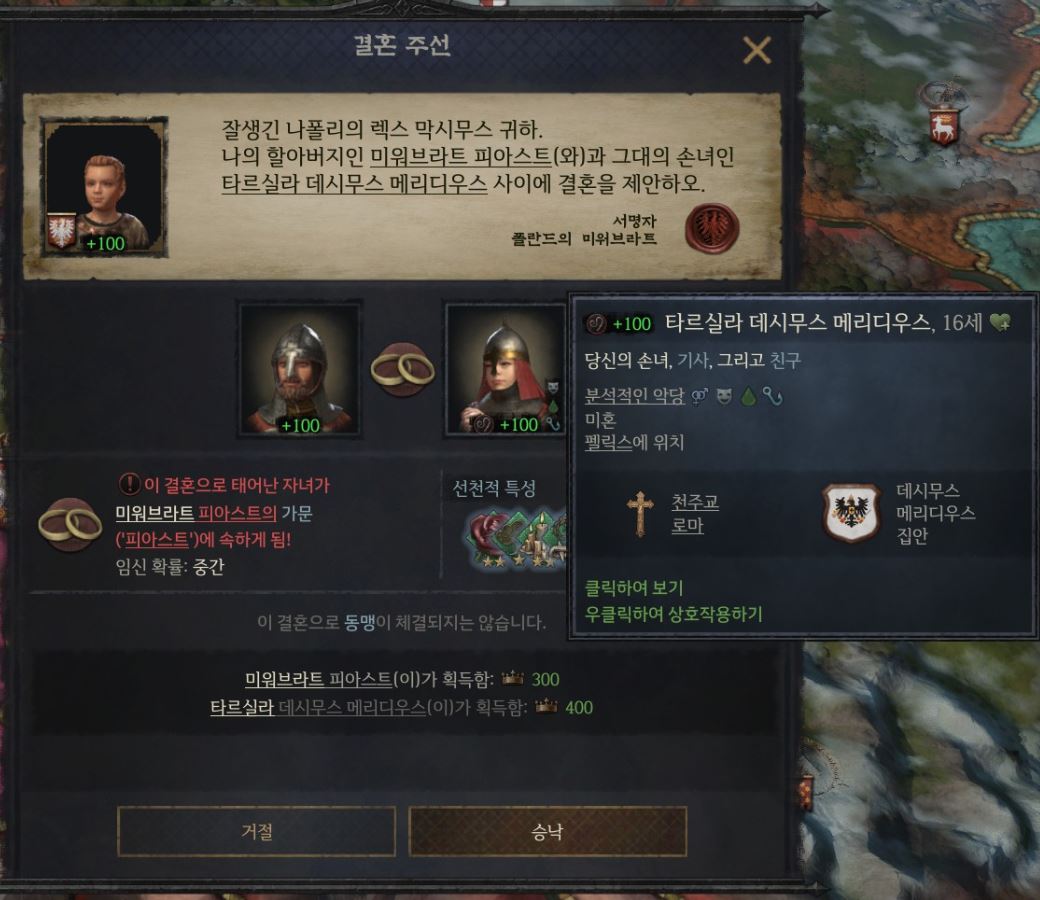
Task: Click the wedding rings icon beside matrilineal warning
Action: 70,525
